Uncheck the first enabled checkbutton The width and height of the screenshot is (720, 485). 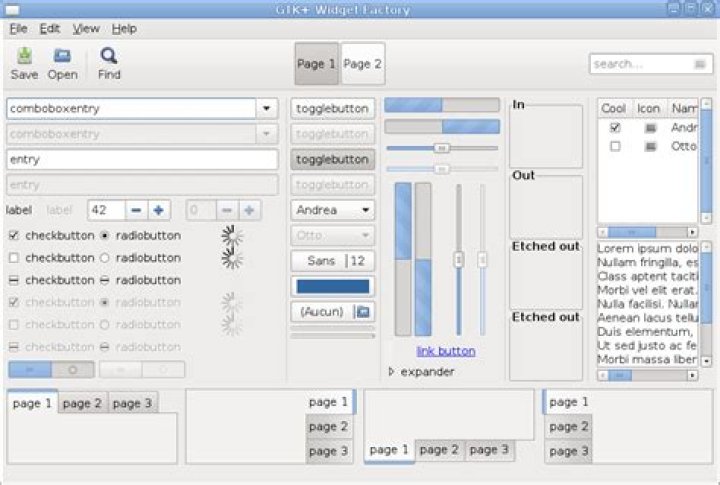tap(14, 236)
